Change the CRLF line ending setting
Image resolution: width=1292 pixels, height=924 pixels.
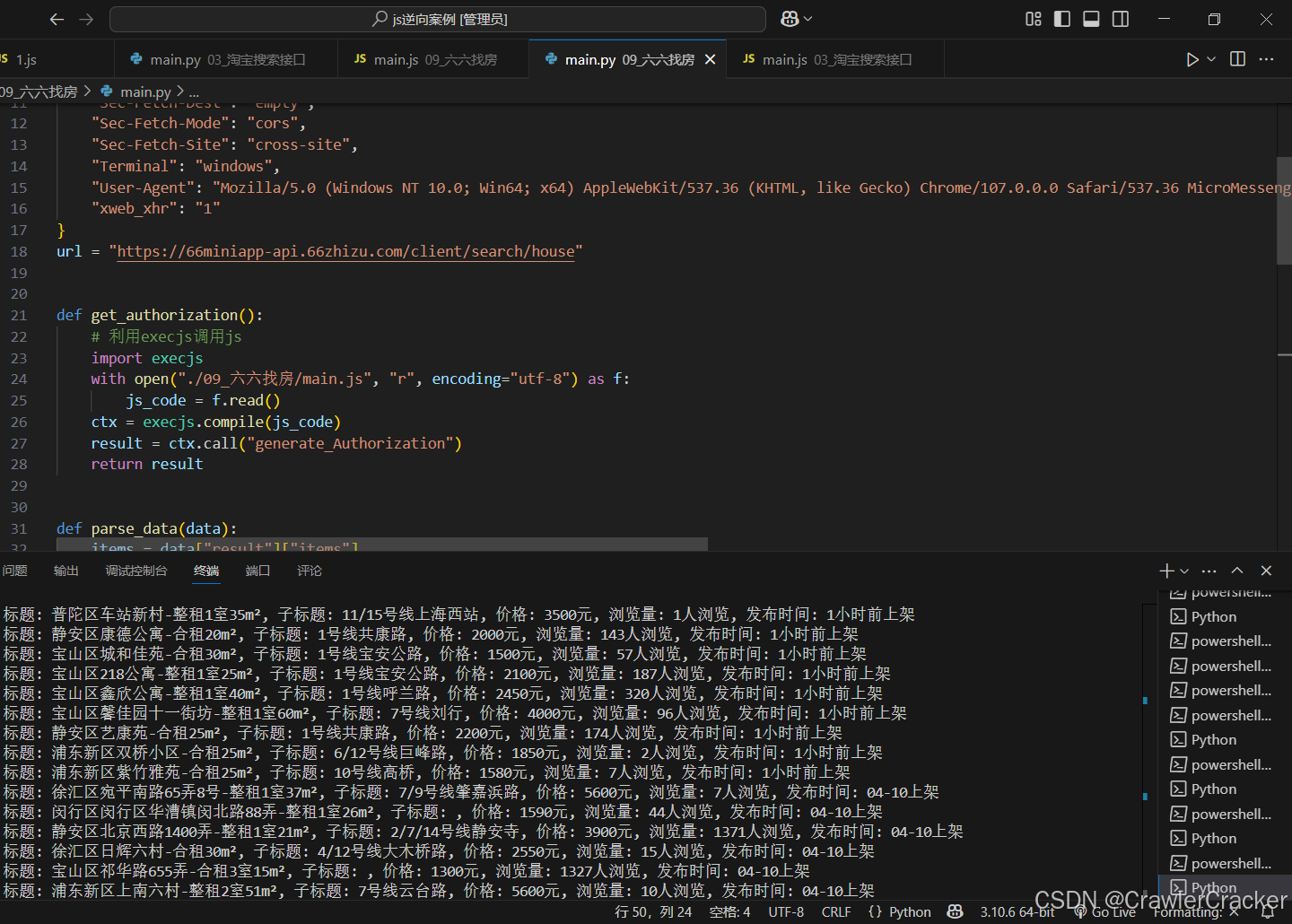(x=836, y=911)
